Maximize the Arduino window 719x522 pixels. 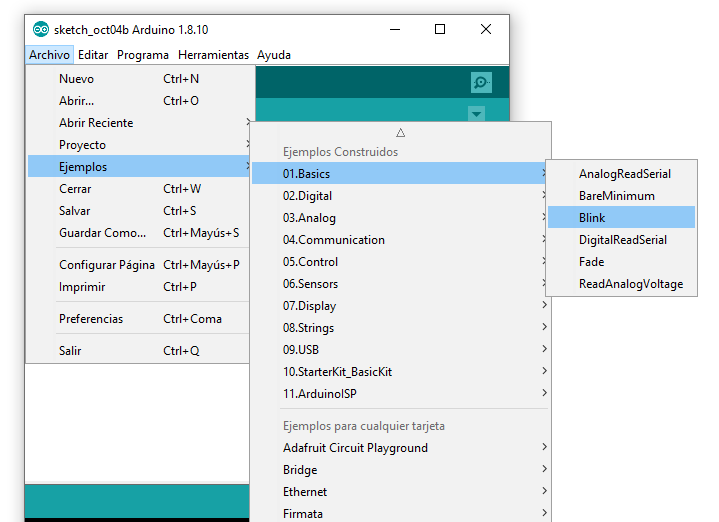[440, 29]
